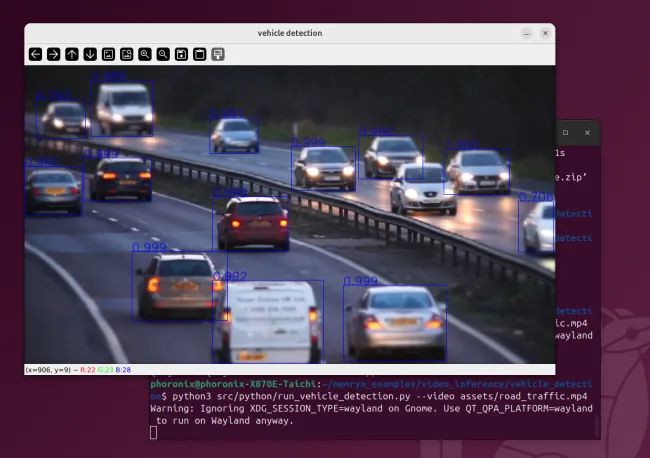Click the "0.992" confidence label above the white van
The image size is (650, 458).
(x=230, y=276)
